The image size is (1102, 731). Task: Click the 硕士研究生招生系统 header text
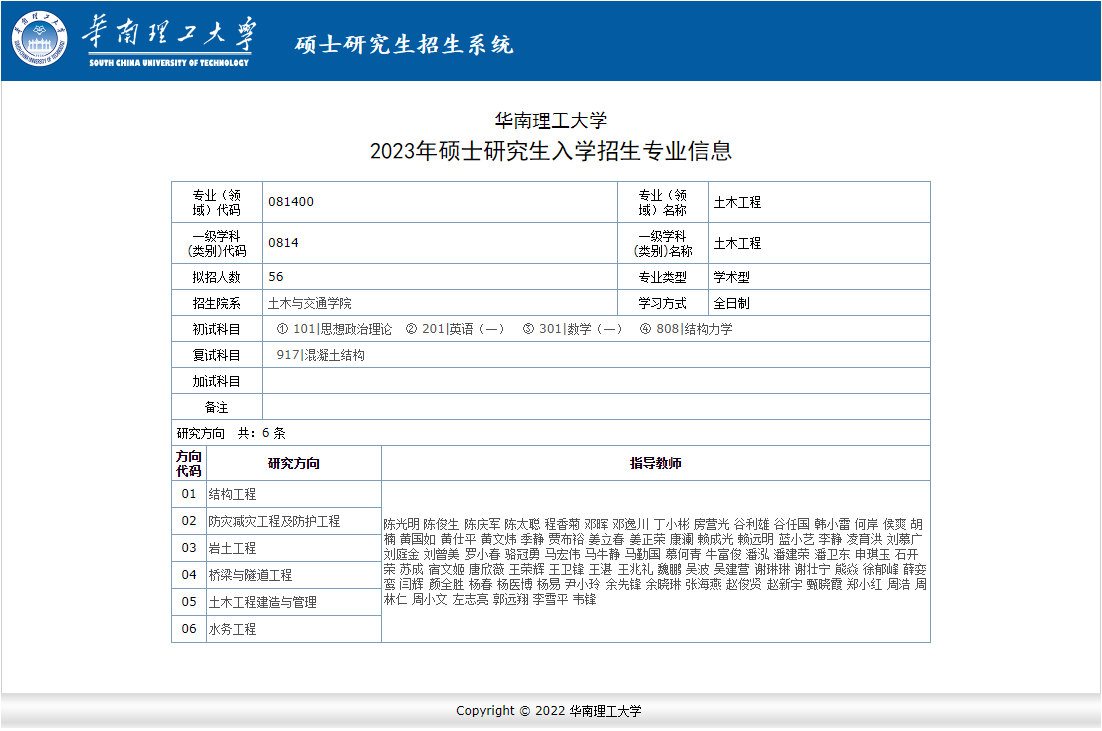click(404, 44)
